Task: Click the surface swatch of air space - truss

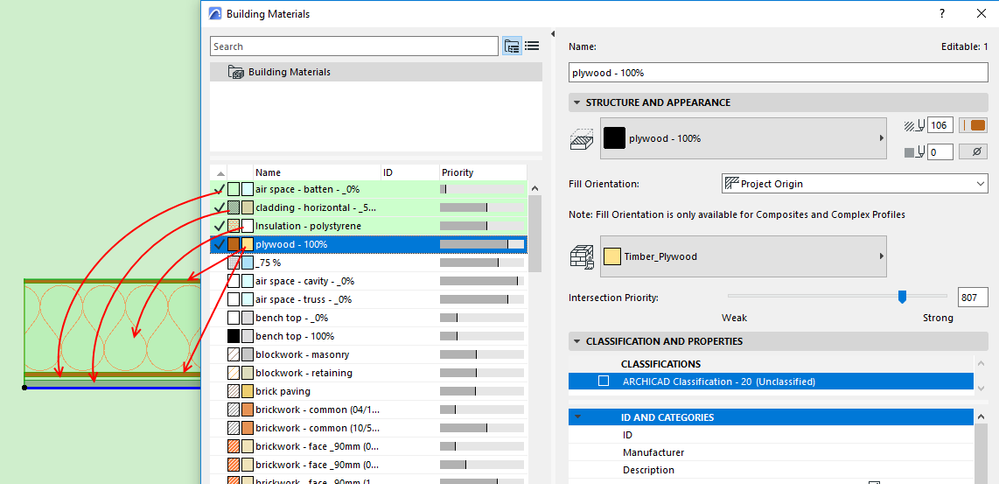Action: 247,299
